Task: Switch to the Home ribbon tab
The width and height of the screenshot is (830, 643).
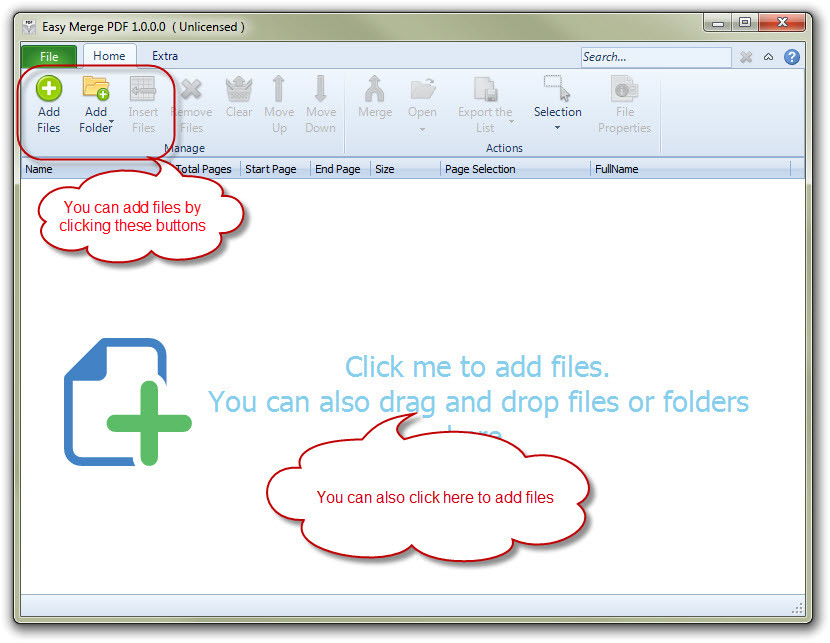Action: coord(110,56)
